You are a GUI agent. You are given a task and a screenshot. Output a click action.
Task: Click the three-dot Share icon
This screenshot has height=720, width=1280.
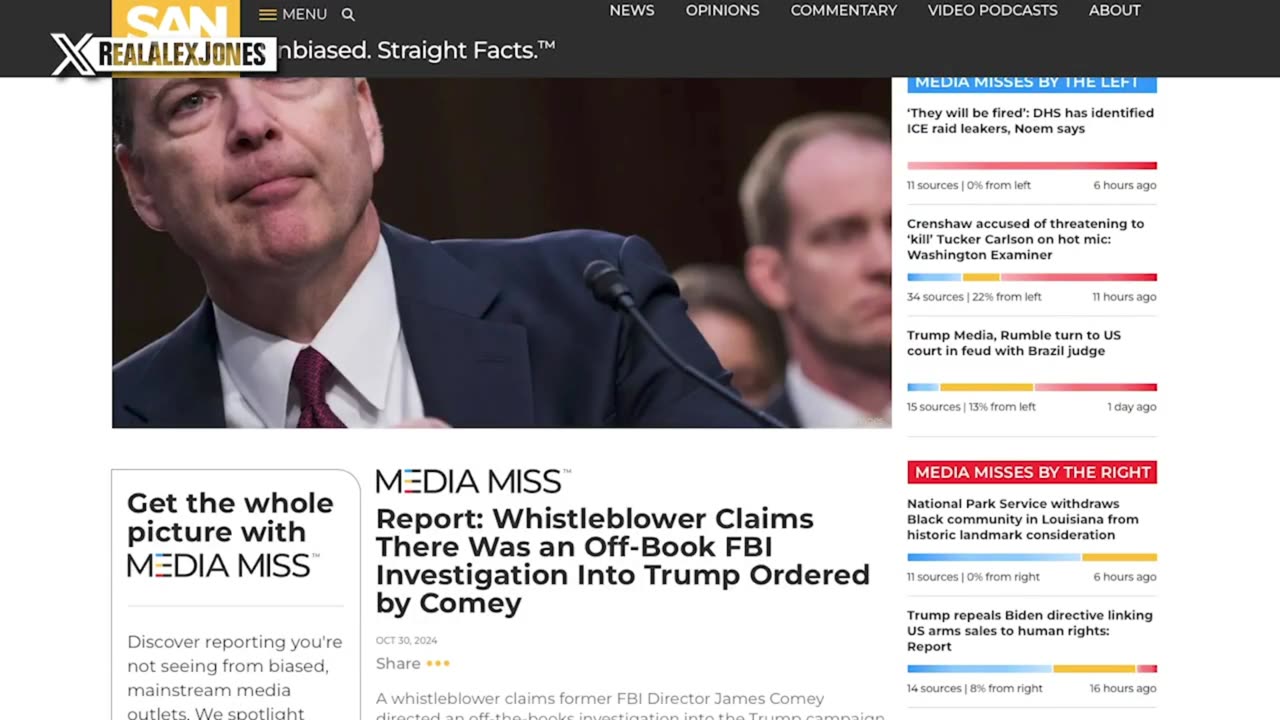point(438,663)
